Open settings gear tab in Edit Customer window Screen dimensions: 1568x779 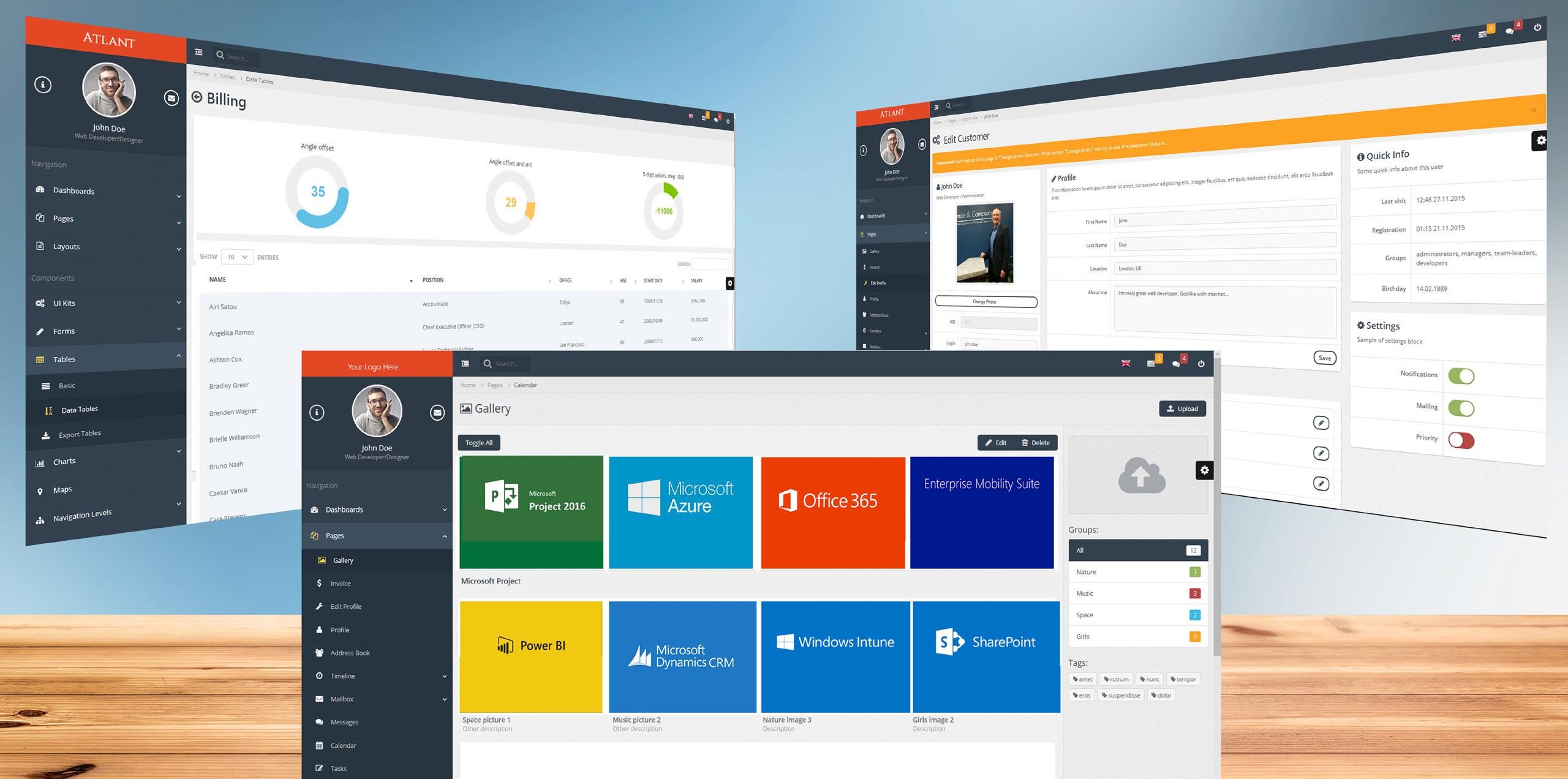[1539, 140]
